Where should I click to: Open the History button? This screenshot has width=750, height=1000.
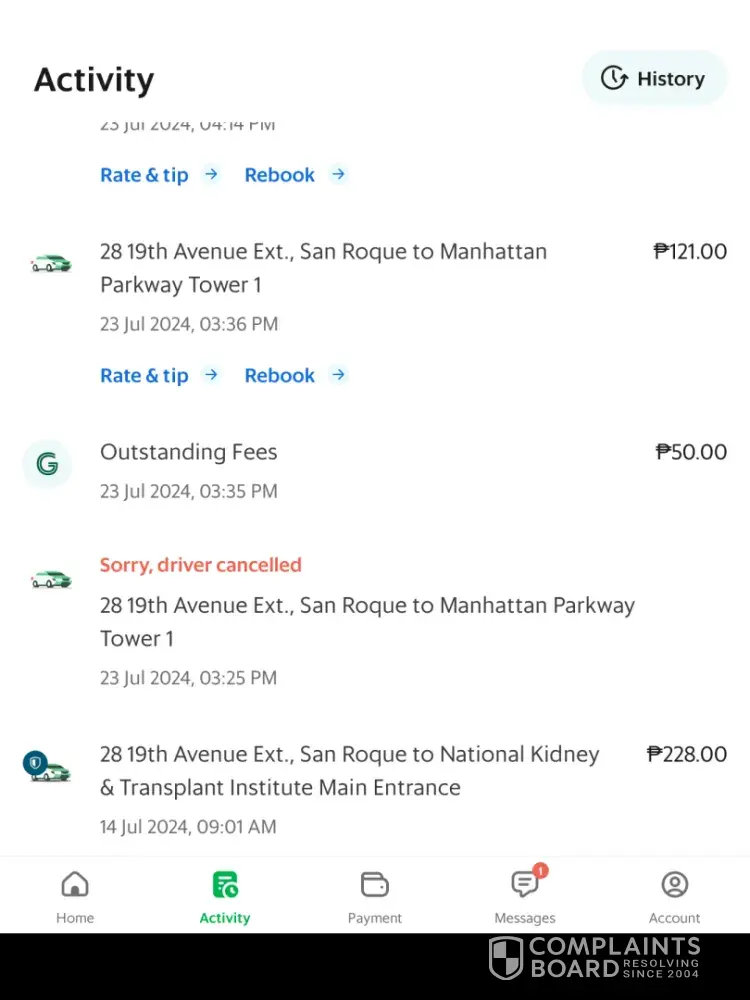(654, 78)
